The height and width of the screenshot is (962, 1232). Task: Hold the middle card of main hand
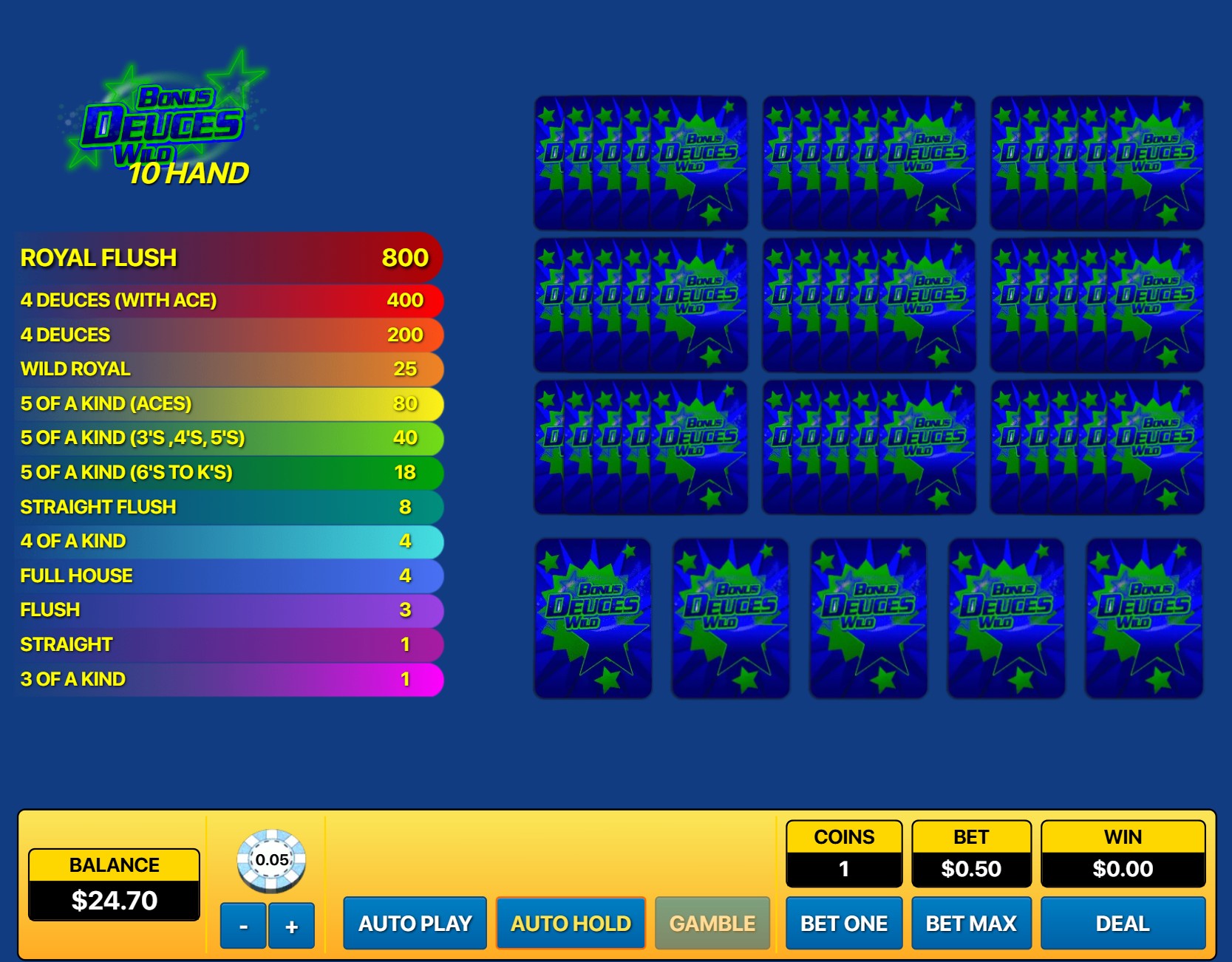868,618
